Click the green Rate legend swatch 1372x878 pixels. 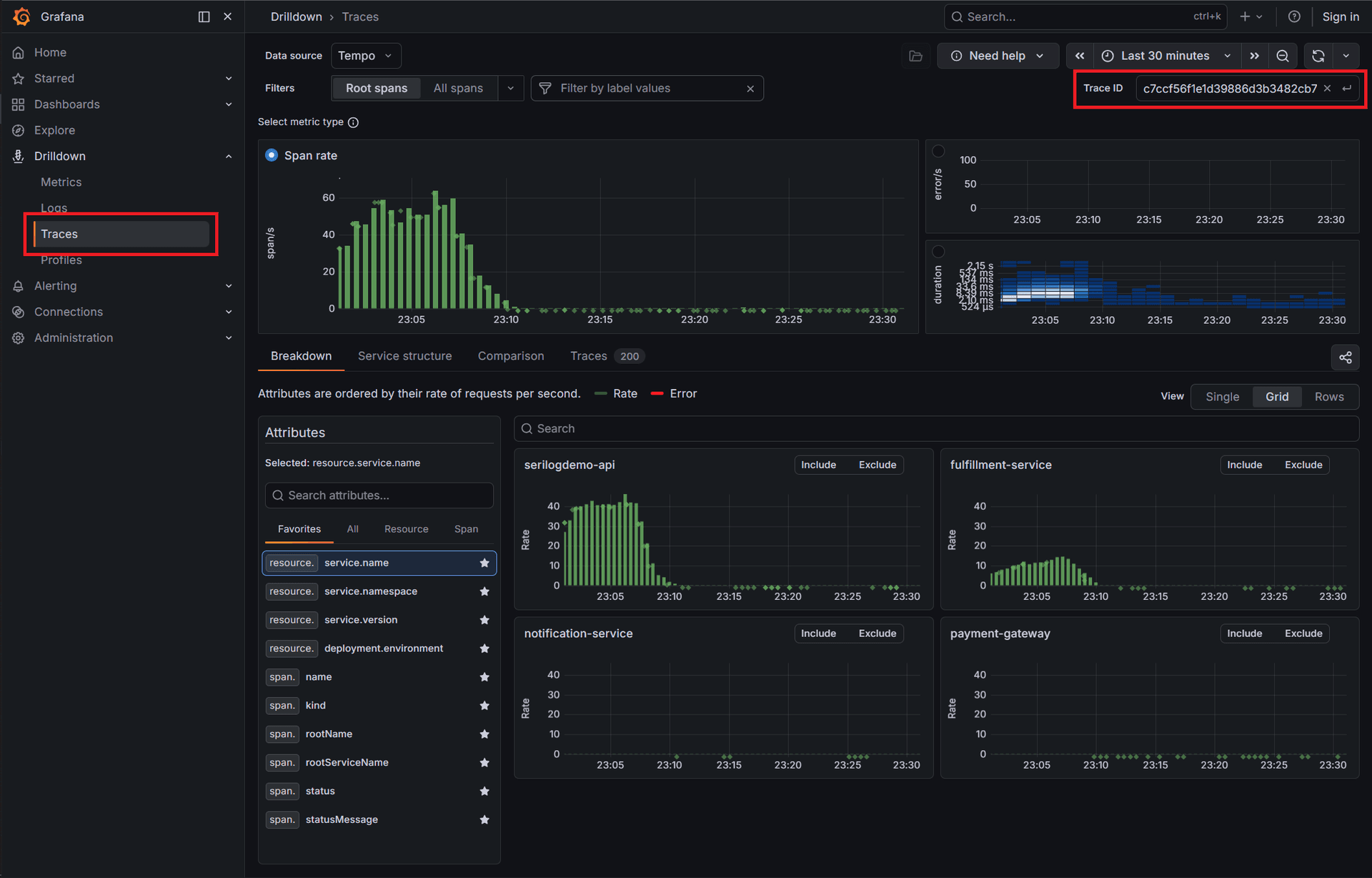coord(601,393)
